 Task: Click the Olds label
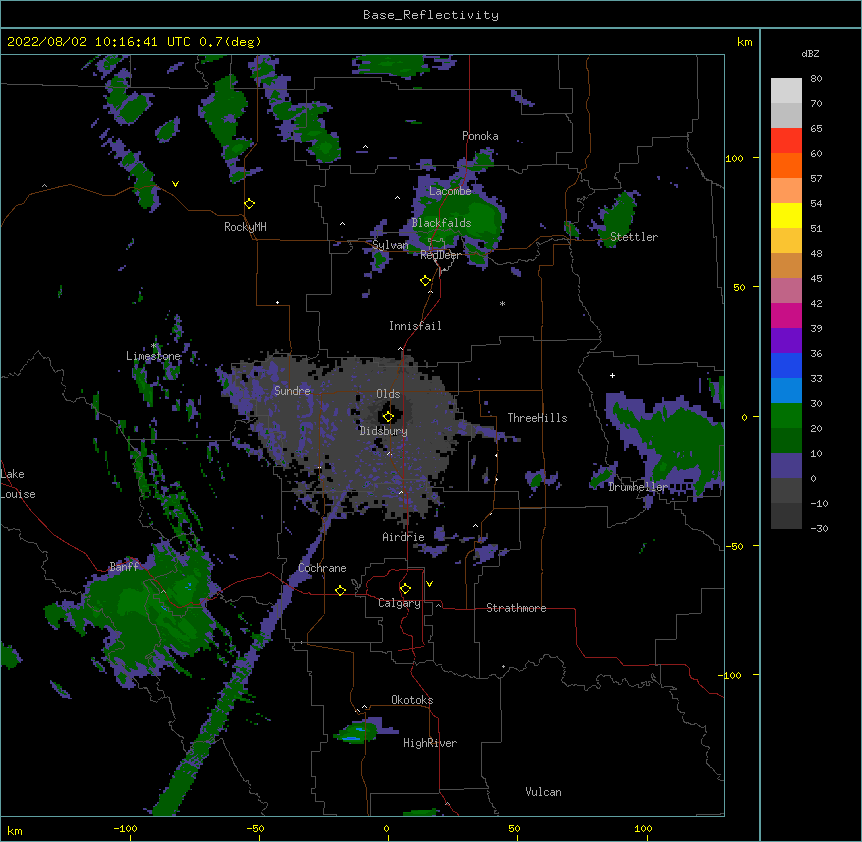388,394
